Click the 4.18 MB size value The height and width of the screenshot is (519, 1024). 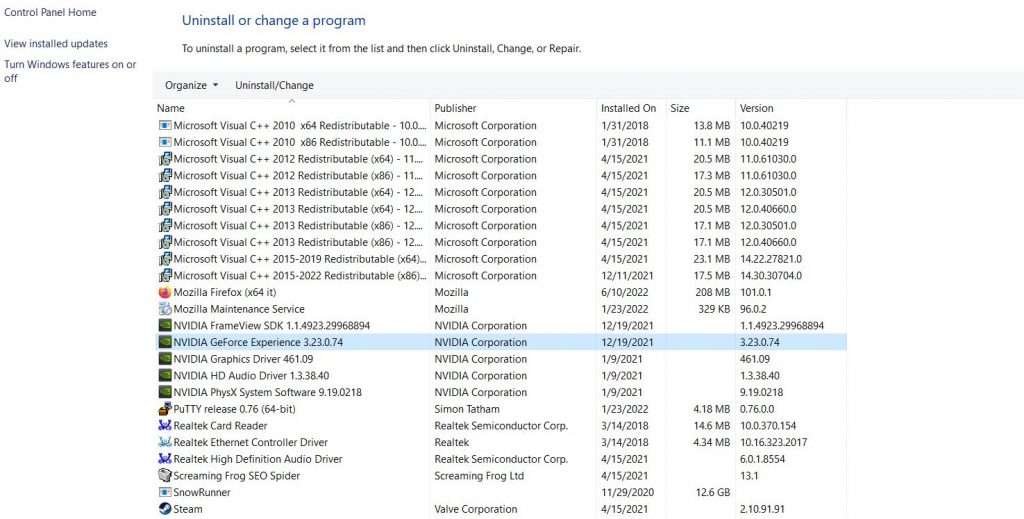pos(712,409)
